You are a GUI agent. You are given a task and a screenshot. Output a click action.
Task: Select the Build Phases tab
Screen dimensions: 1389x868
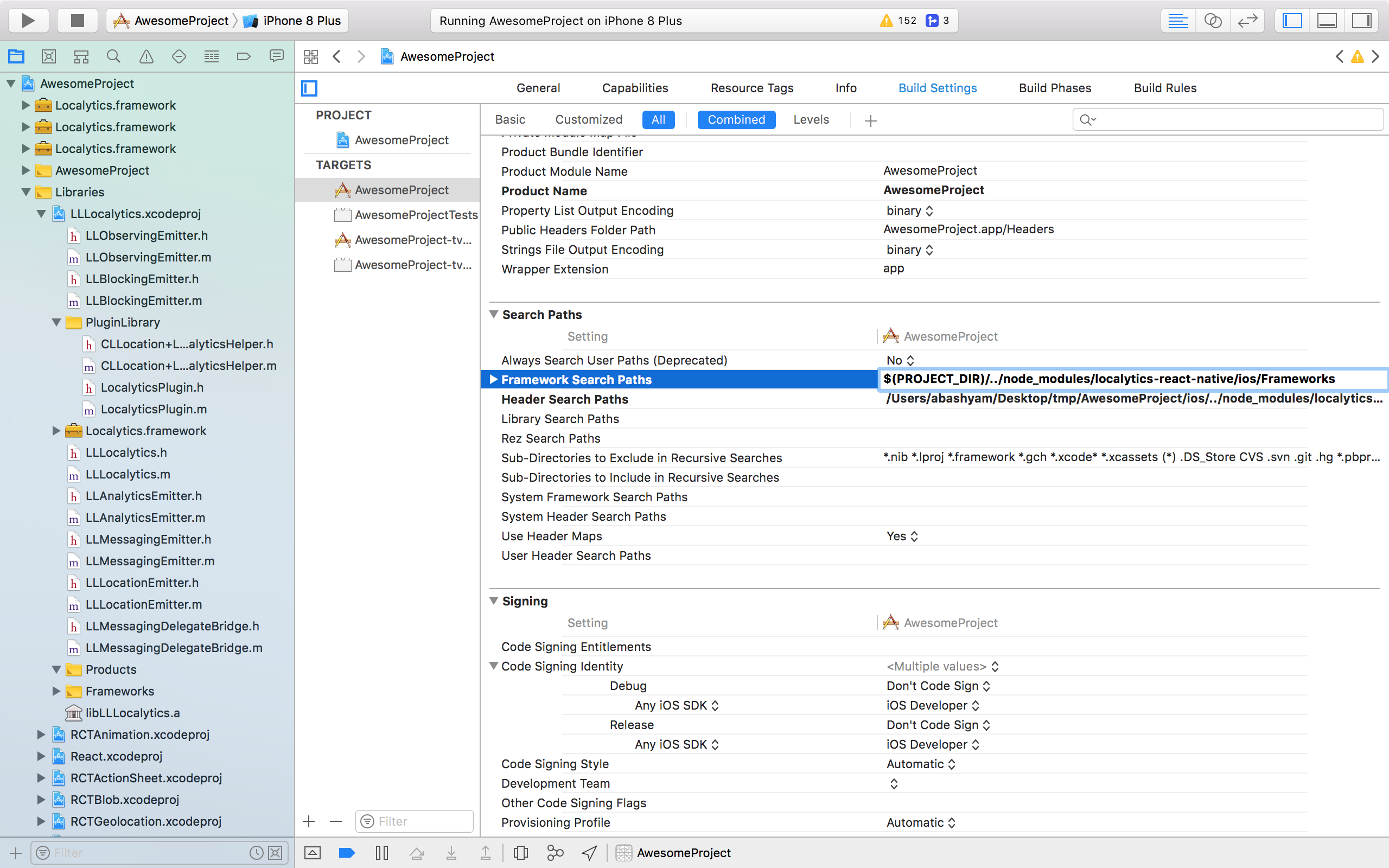(1055, 87)
